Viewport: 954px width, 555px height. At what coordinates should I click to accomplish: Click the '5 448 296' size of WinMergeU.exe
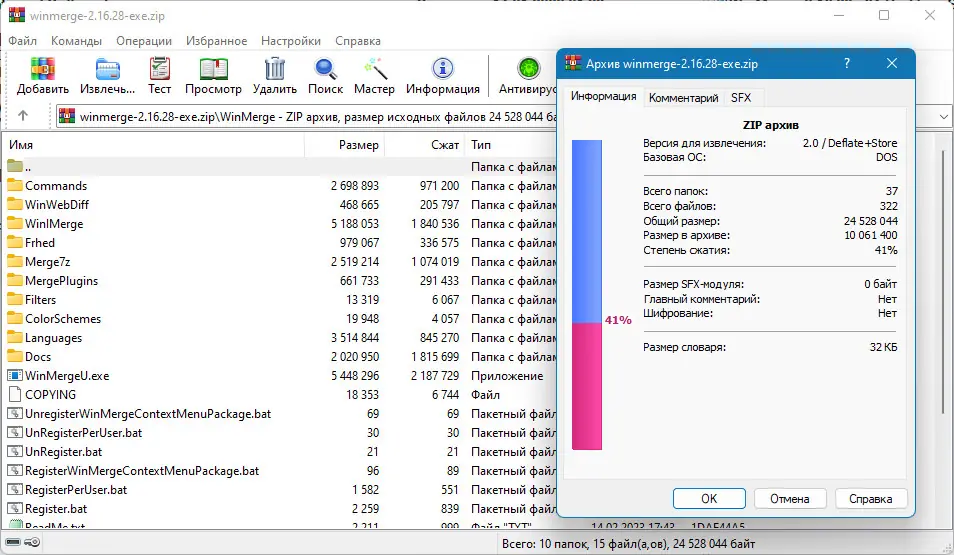355,376
